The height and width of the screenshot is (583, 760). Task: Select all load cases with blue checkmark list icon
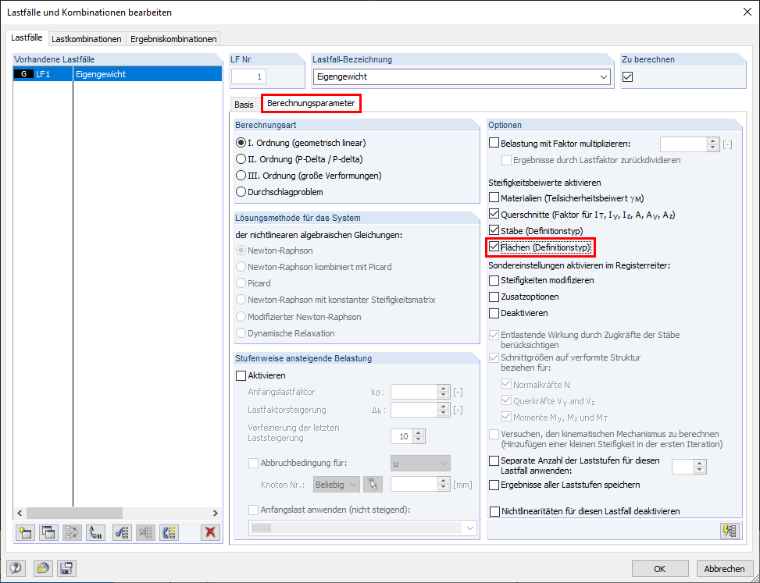pyautogui.click(x=122, y=533)
